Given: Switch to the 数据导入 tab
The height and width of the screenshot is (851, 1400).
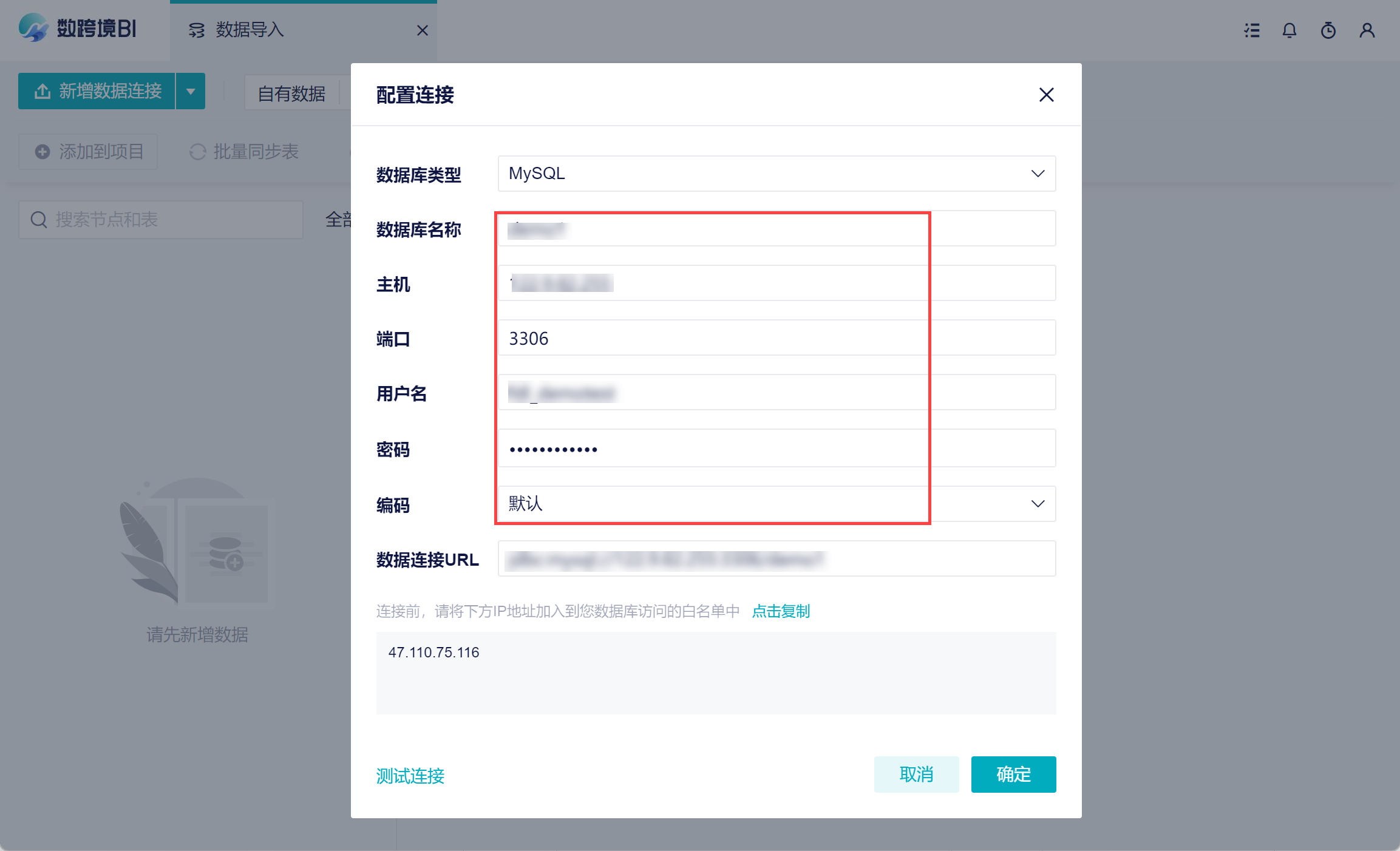Looking at the screenshot, I should (x=250, y=30).
